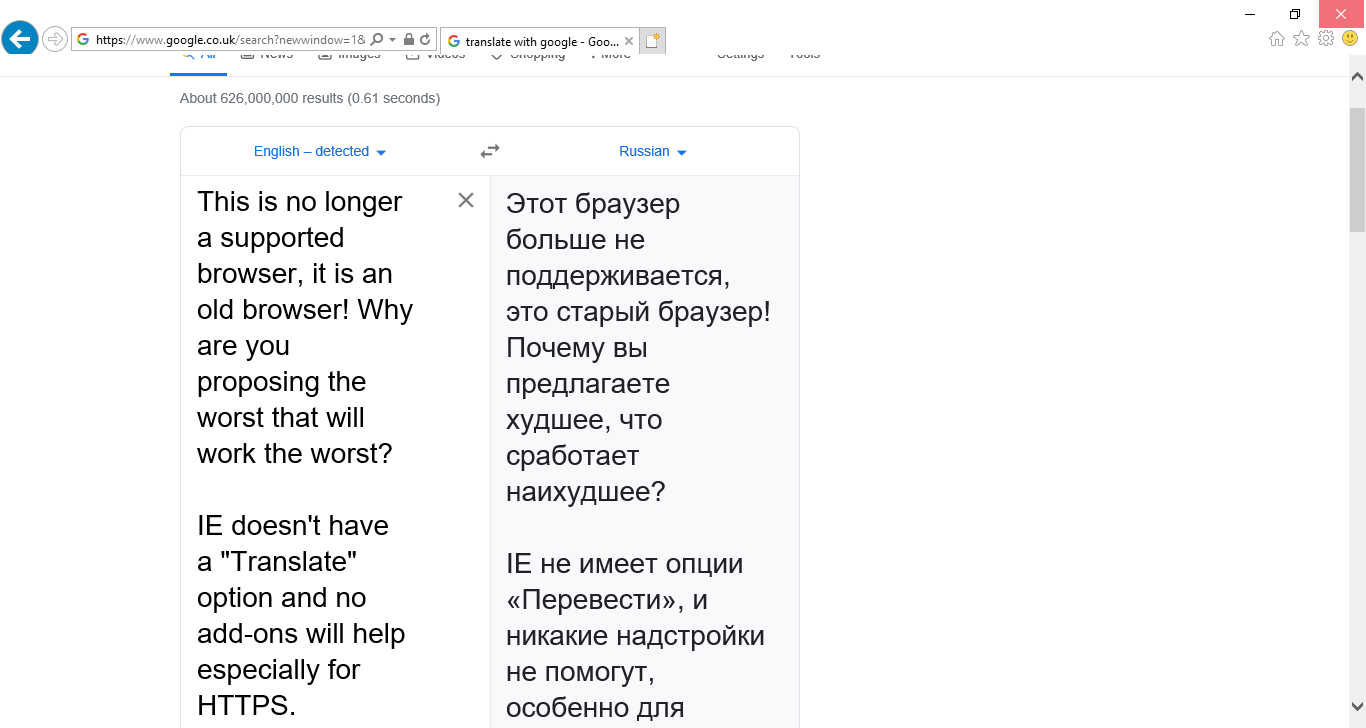Image resolution: width=1366 pixels, height=728 pixels.
Task: Swap the translation languages
Action: (x=489, y=151)
